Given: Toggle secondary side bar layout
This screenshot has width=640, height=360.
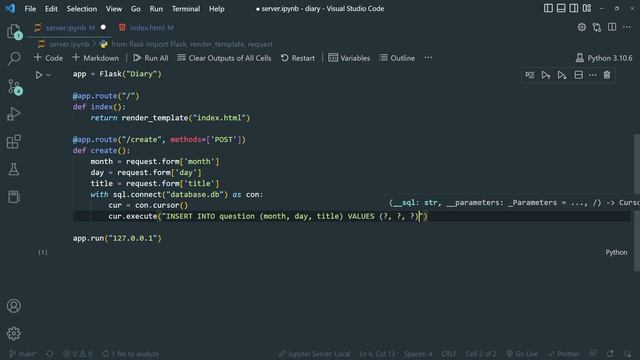Looking at the screenshot, I should [x=574, y=8].
